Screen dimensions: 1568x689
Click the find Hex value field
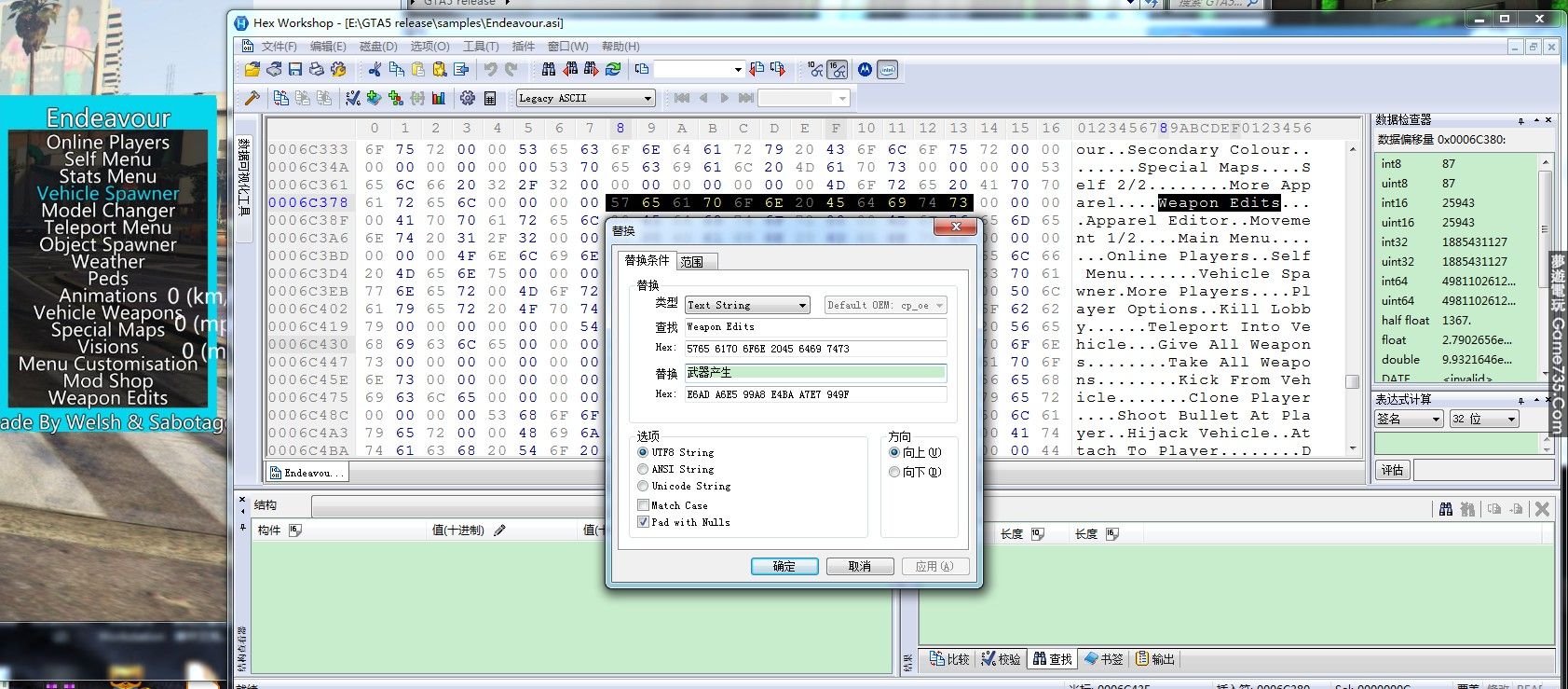click(815, 349)
